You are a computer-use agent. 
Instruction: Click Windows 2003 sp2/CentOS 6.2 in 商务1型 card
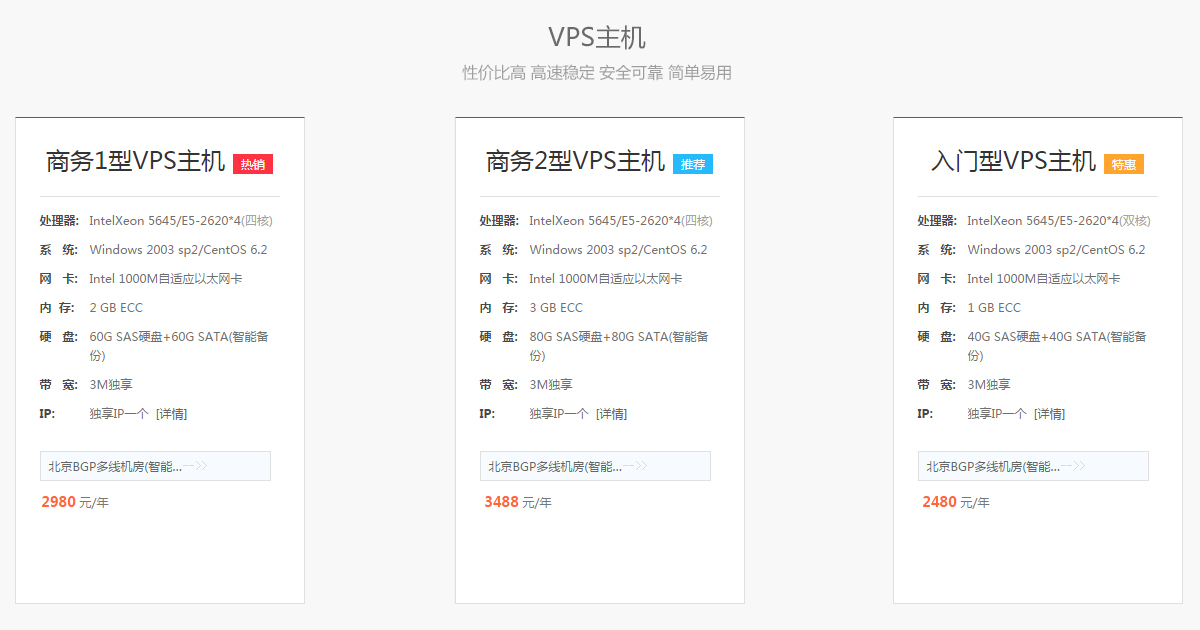click(178, 250)
